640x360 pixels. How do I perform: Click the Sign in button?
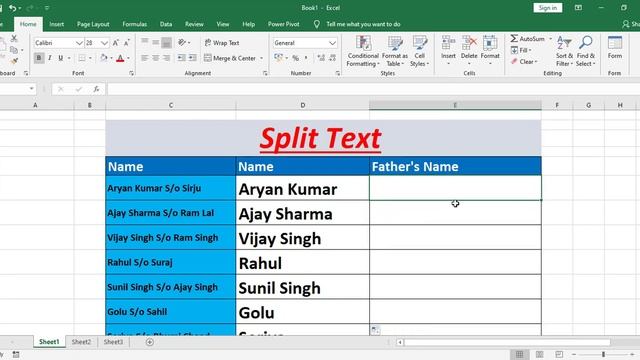[x=547, y=8]
